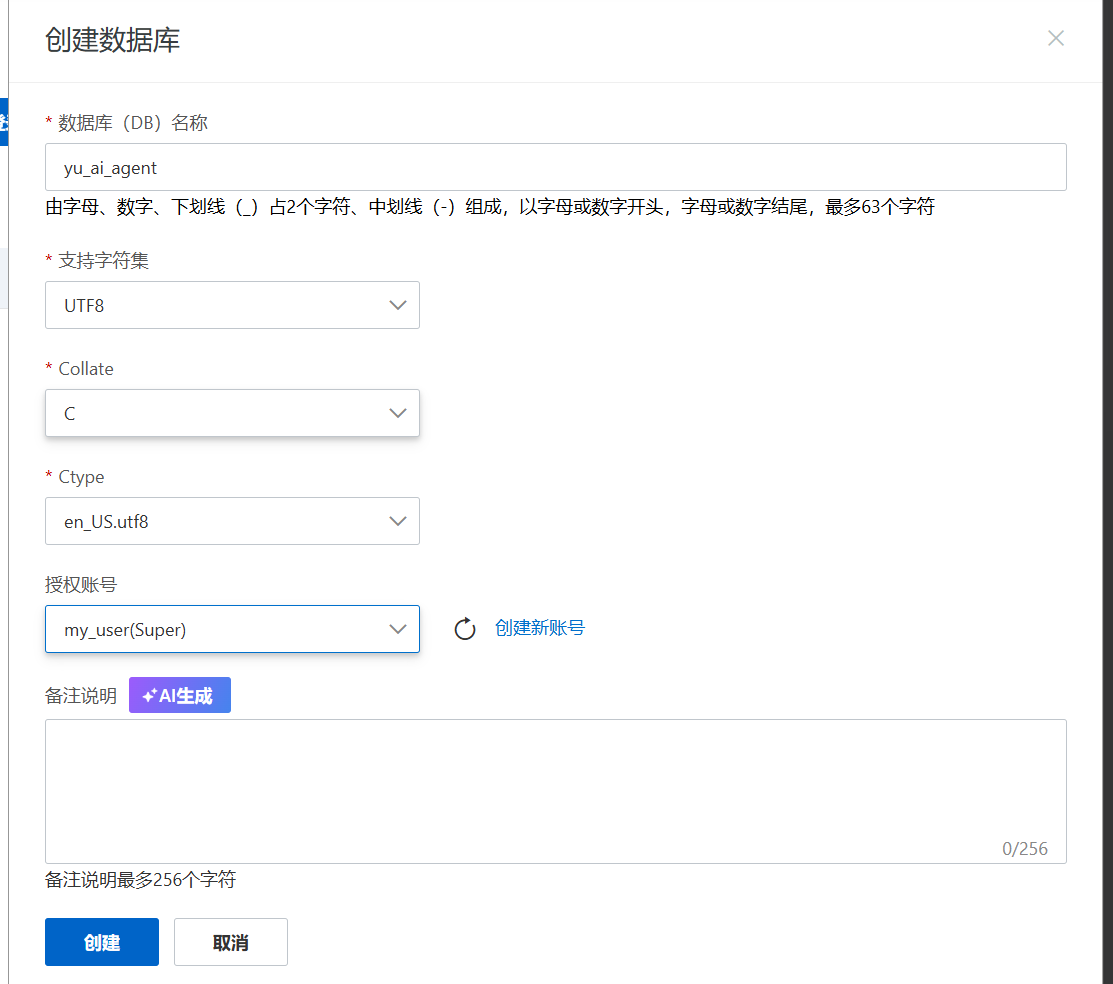Click the 创建新账号 link
Viewport: 1113px width, 984px height.
(x=539, y=628)
